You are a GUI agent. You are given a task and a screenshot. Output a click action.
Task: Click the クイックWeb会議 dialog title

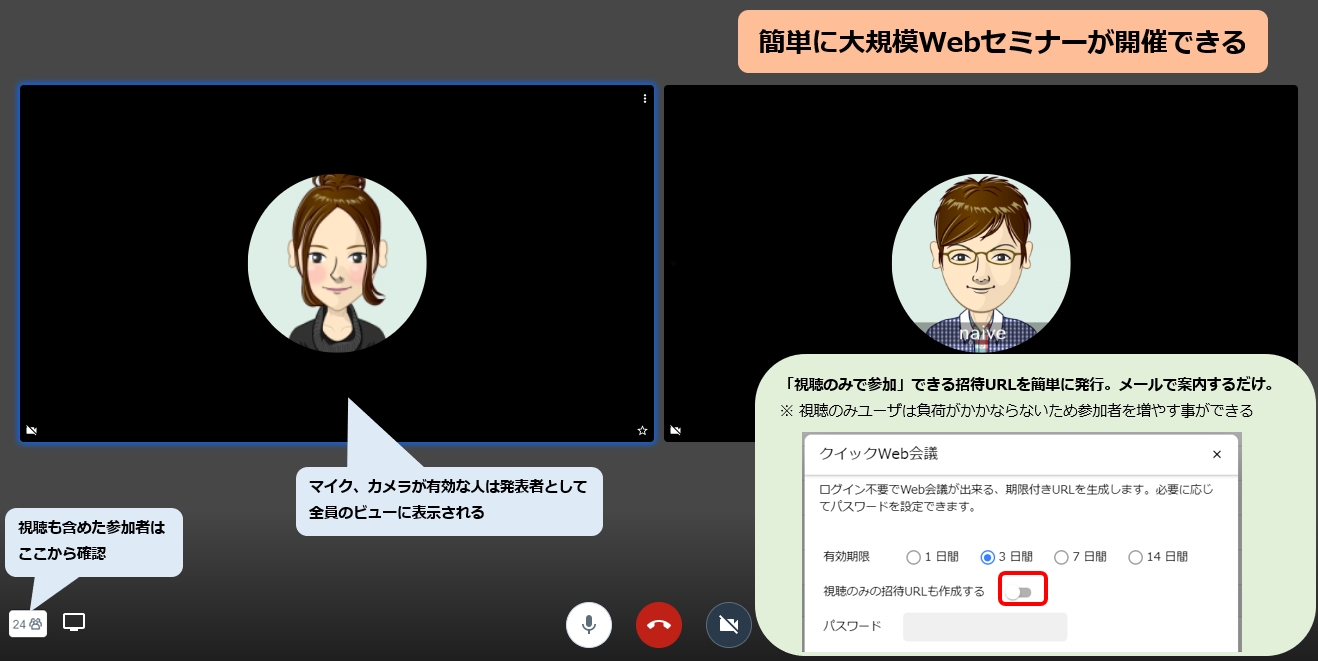(x=878, y=454)
